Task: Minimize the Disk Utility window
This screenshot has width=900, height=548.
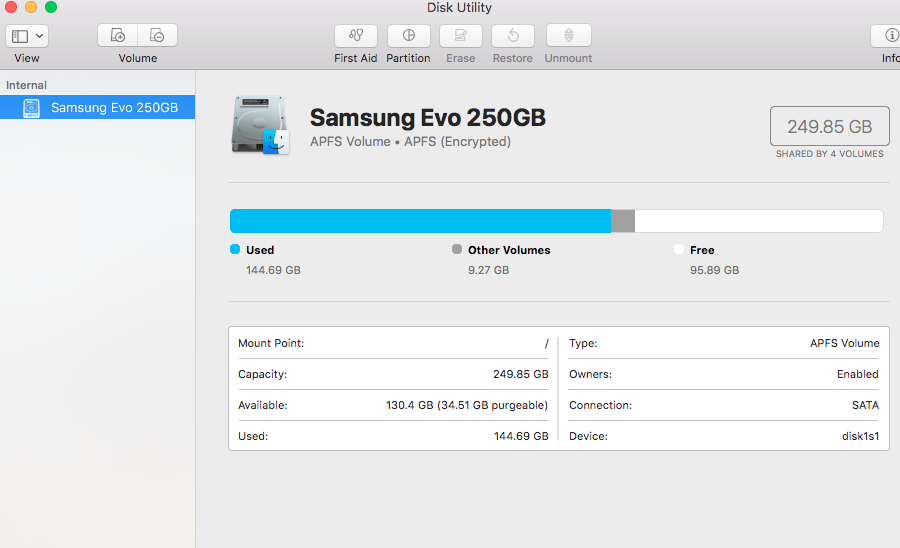Action: (x=31, y=7)
